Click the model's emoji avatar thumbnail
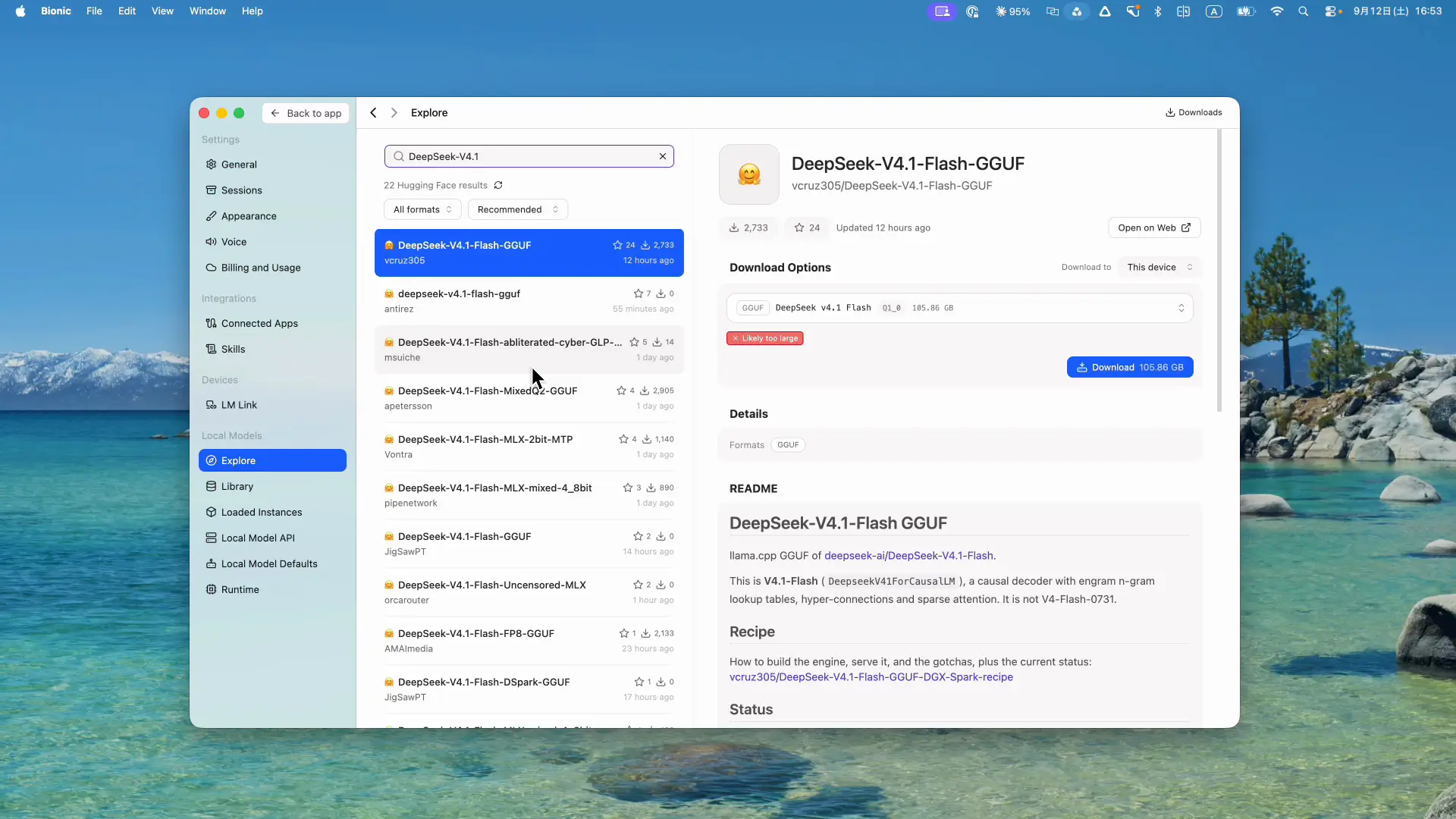This screenshot has width=1456, height=819. 749,174
